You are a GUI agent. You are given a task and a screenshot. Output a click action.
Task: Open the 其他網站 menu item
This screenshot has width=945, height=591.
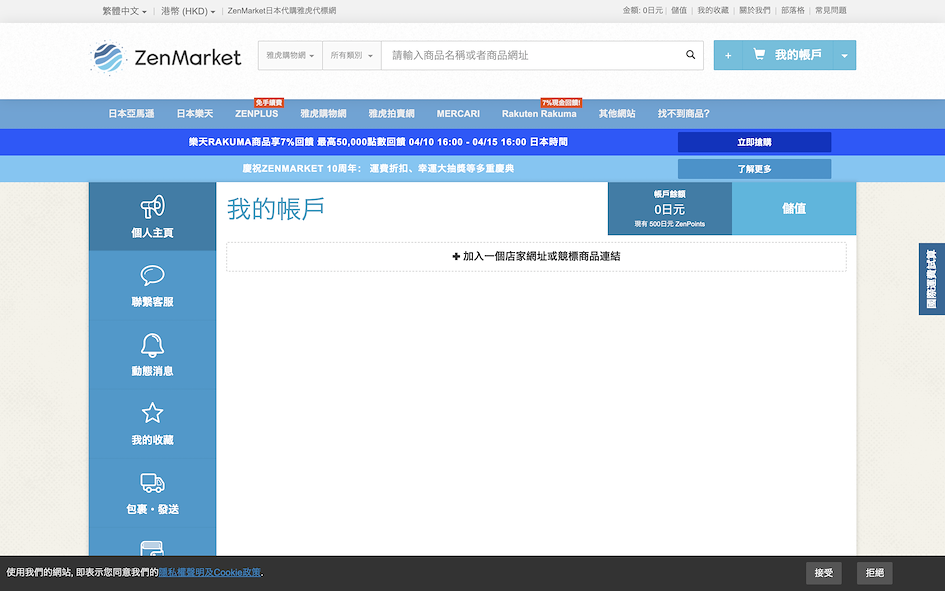(617, 114)
